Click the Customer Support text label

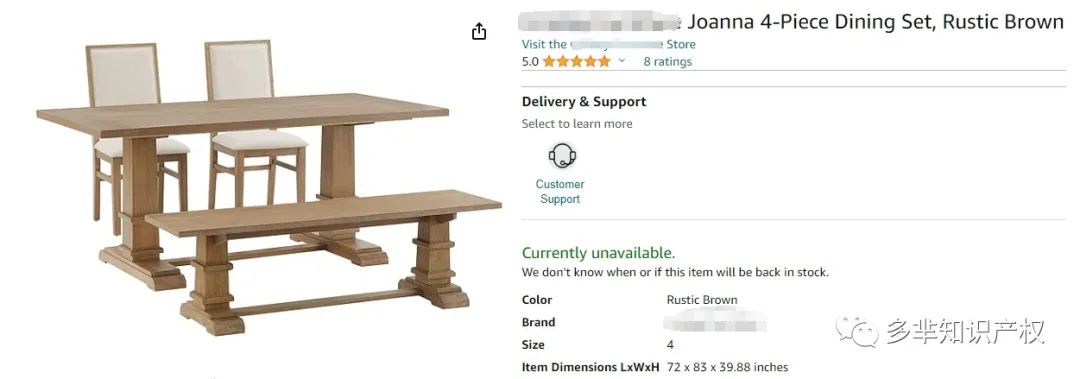[x=560, y=192]
